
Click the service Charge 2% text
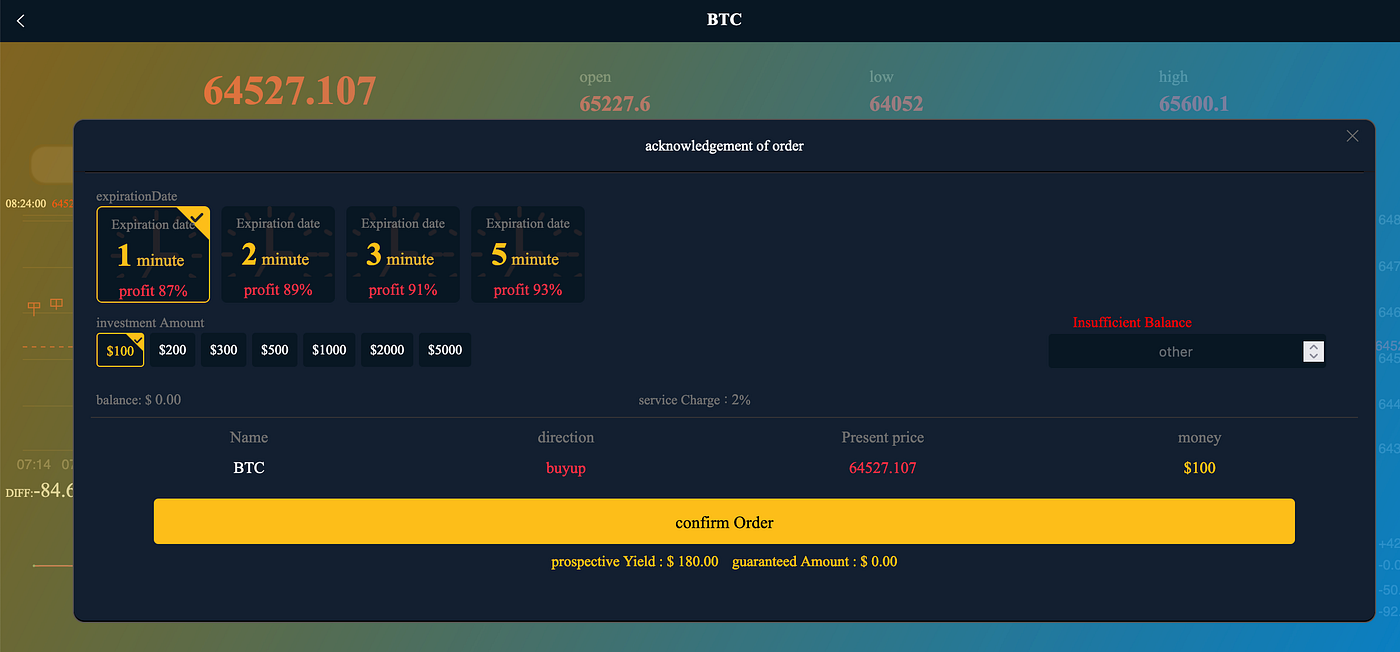click(695, 400)
